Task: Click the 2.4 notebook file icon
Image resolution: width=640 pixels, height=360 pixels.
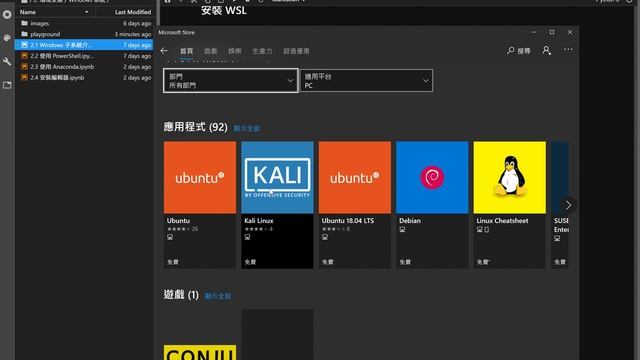Action: click(24, 77)
